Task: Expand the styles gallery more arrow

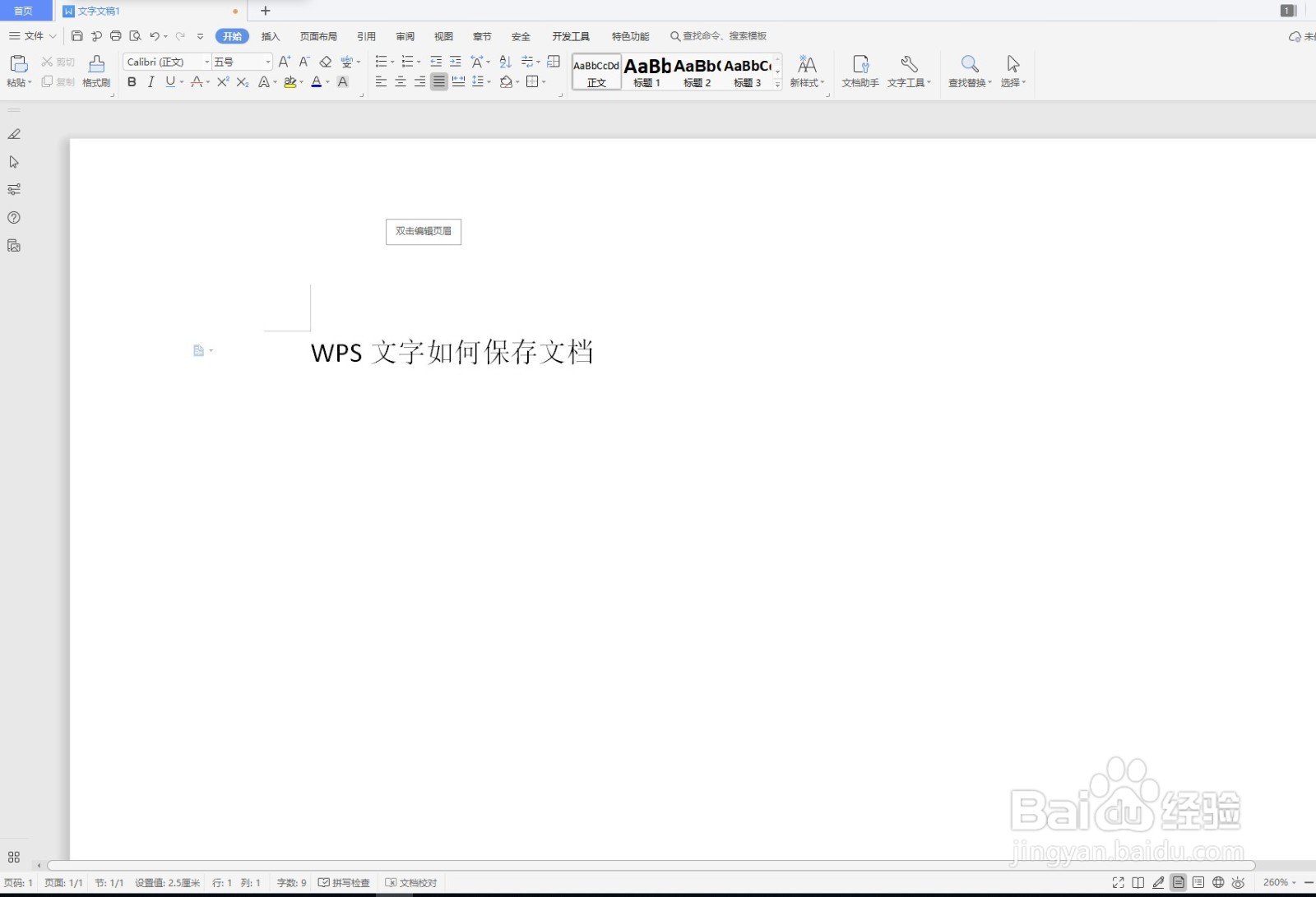Action: tap(777, 84)
